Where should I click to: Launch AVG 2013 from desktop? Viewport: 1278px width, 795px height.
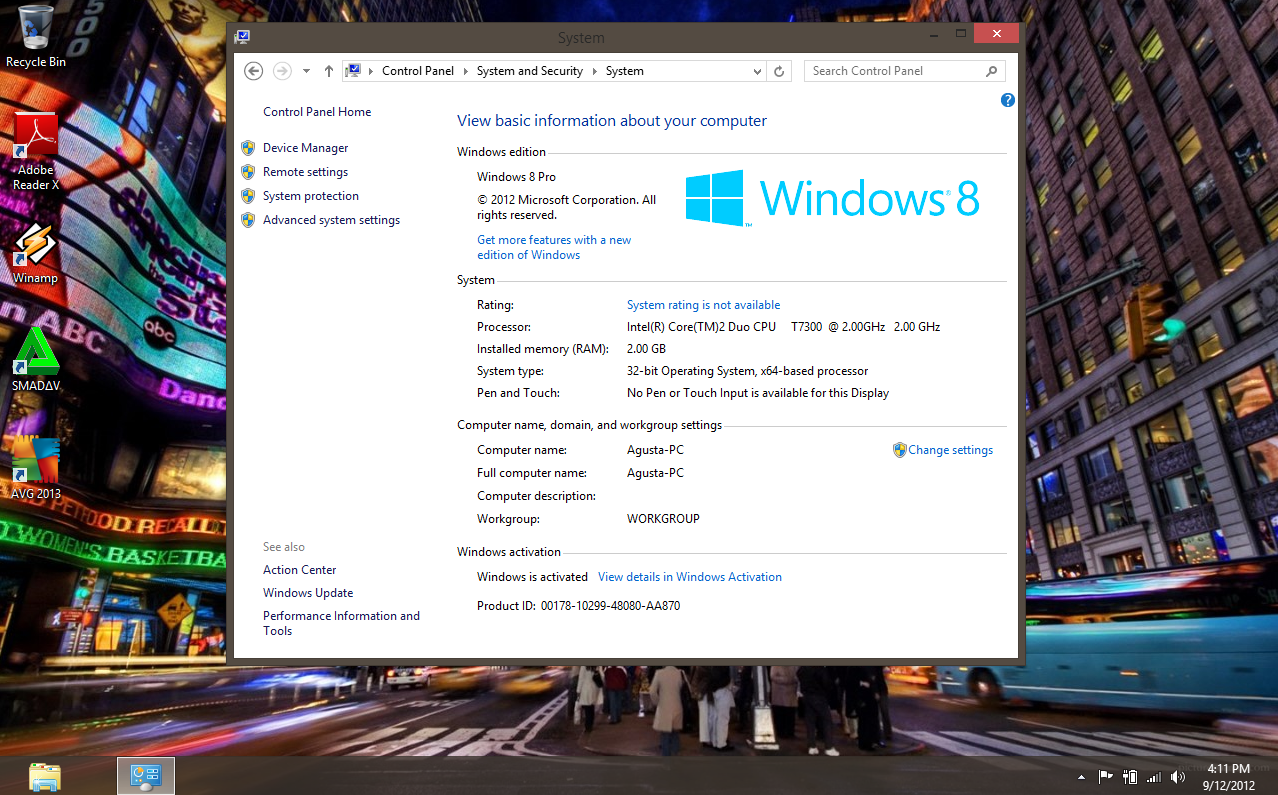pos(36,468)
